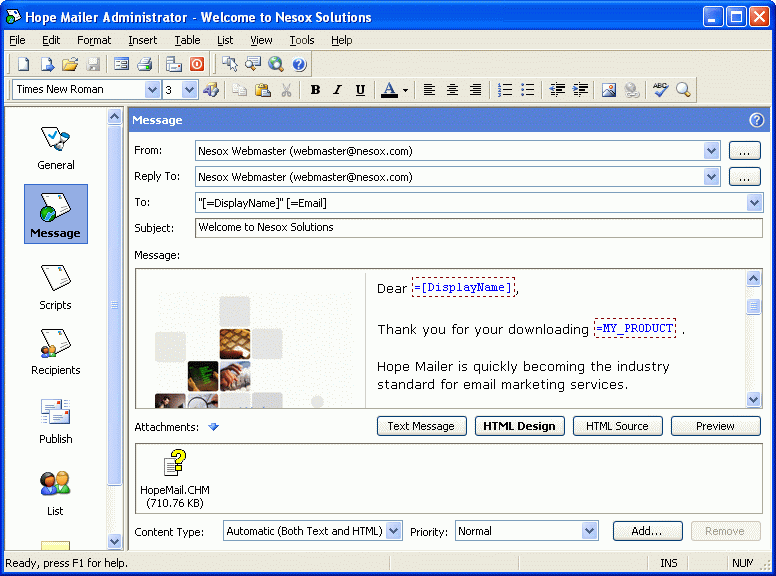Click the help icon in Message header
This screenshot has height=576, width=776.
coord(756,120)
